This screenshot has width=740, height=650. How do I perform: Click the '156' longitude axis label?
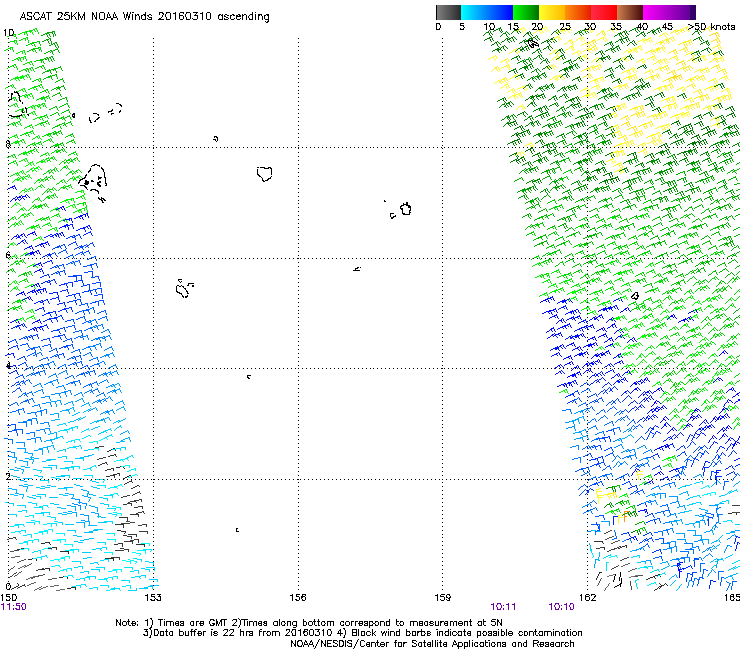point(298,598)
